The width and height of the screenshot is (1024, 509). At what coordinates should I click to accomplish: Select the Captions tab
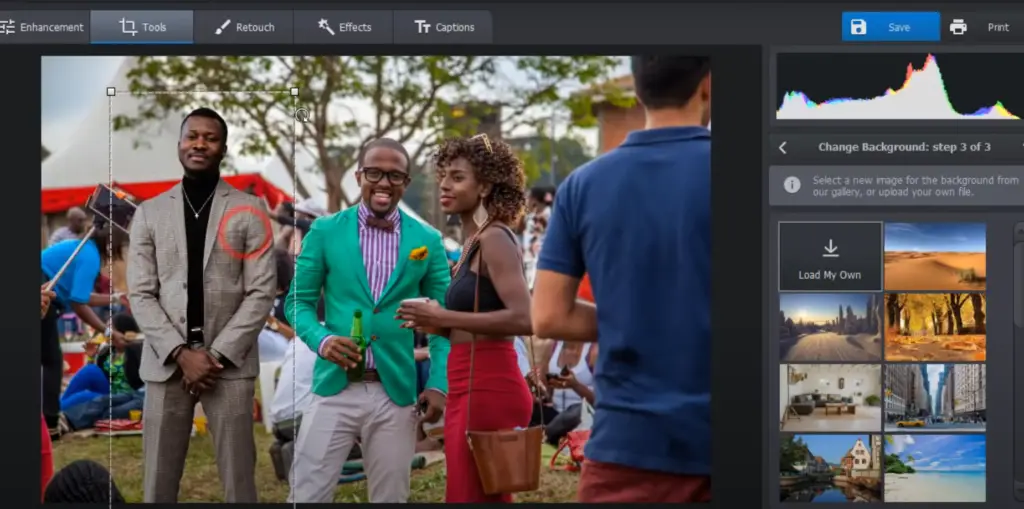(444, 27)
